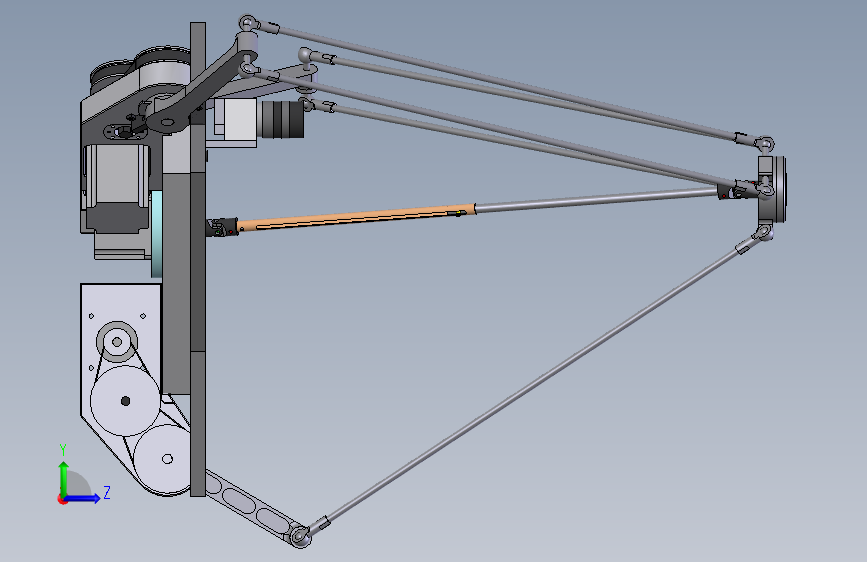The width and height of the screenshot is (867, 562).
Task: Select the orange telescopic shaft tube
Action: point(357,217)
